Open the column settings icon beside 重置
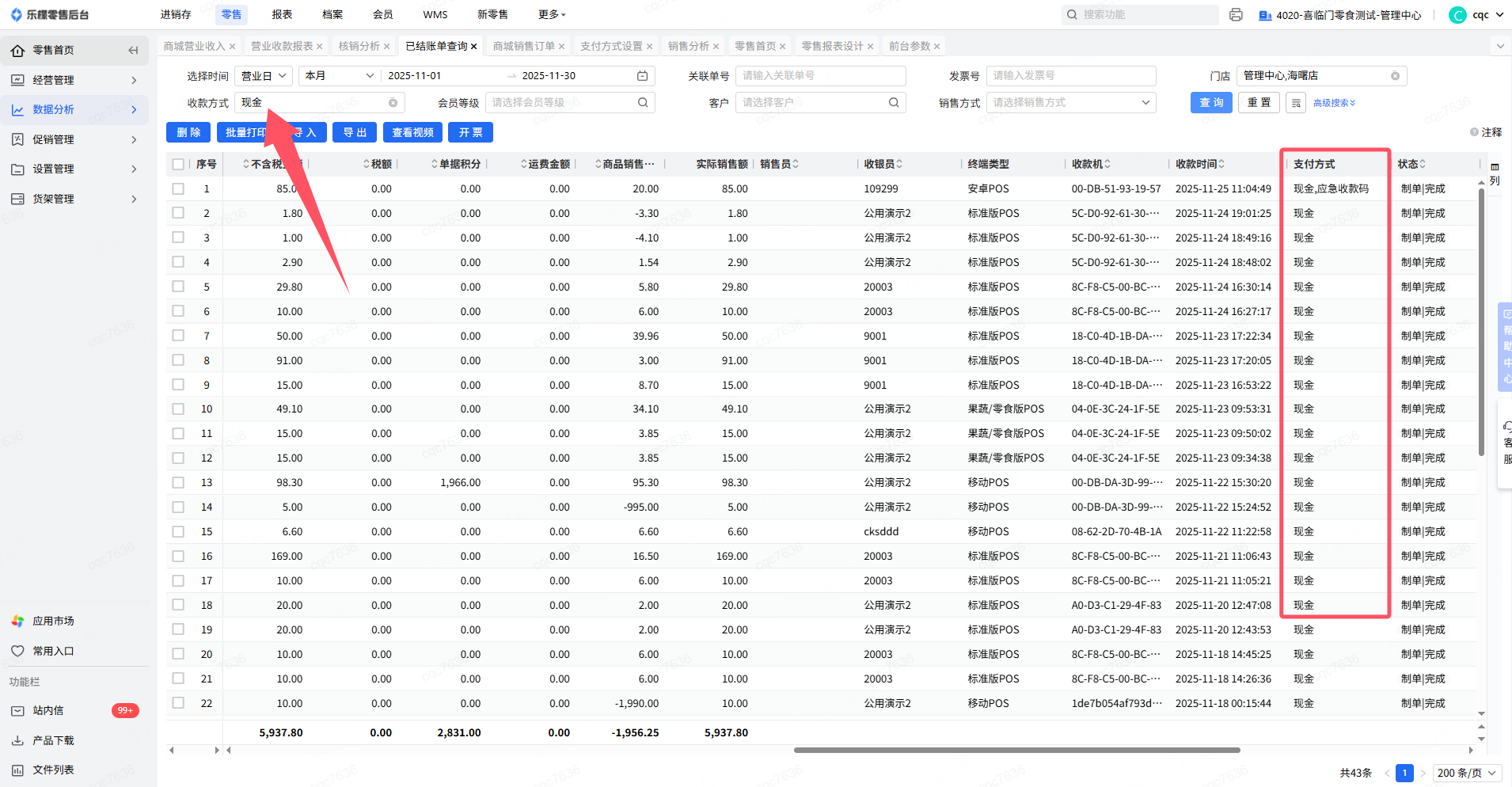This screenshot has height=787, width=1512. [1296, 103]
